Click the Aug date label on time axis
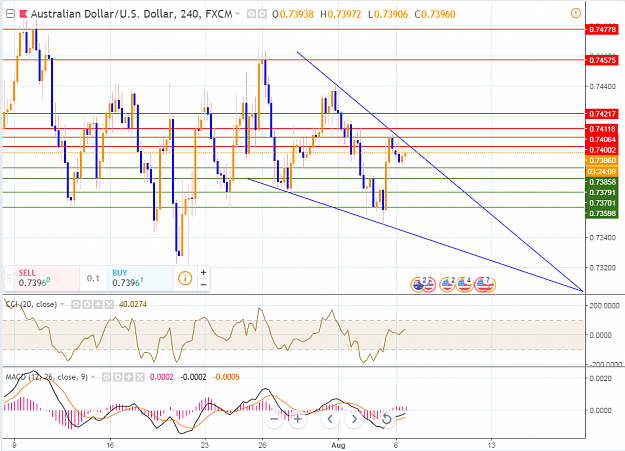Viewport: 625px width, 451px height. pyautogui.click(x=338, y=445)
